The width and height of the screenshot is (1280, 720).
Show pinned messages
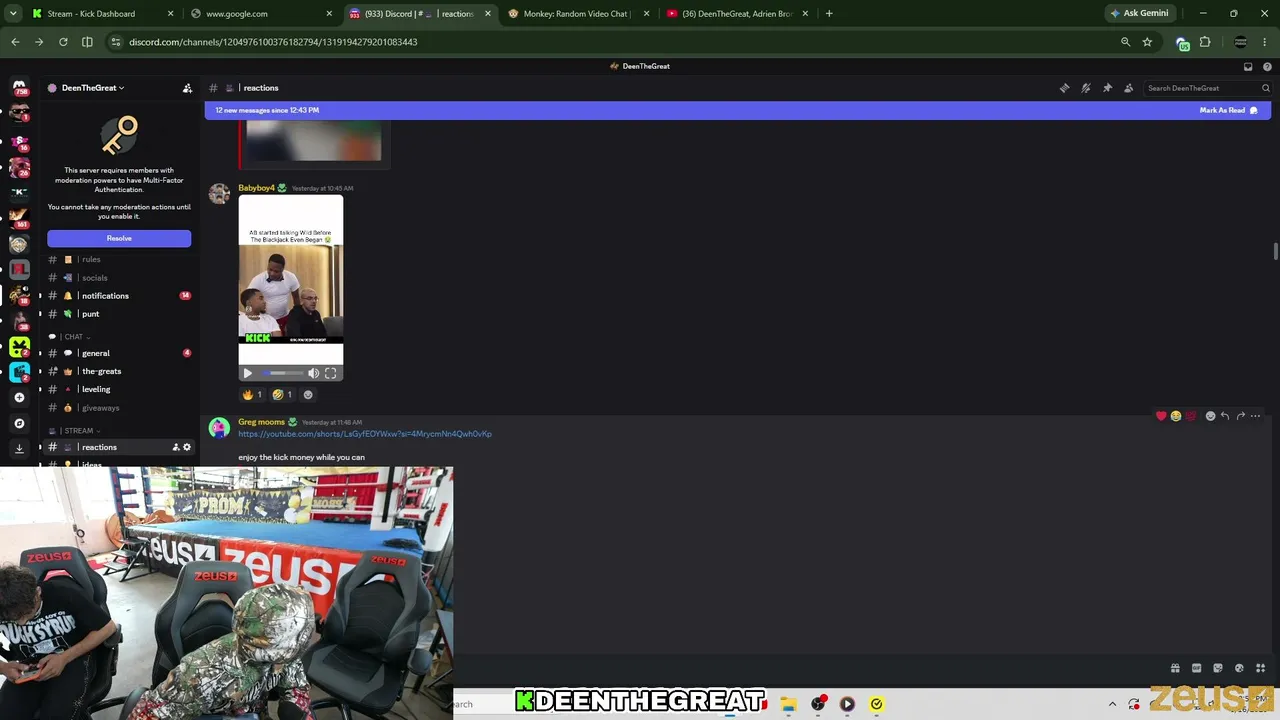(x=1107, y=88)
